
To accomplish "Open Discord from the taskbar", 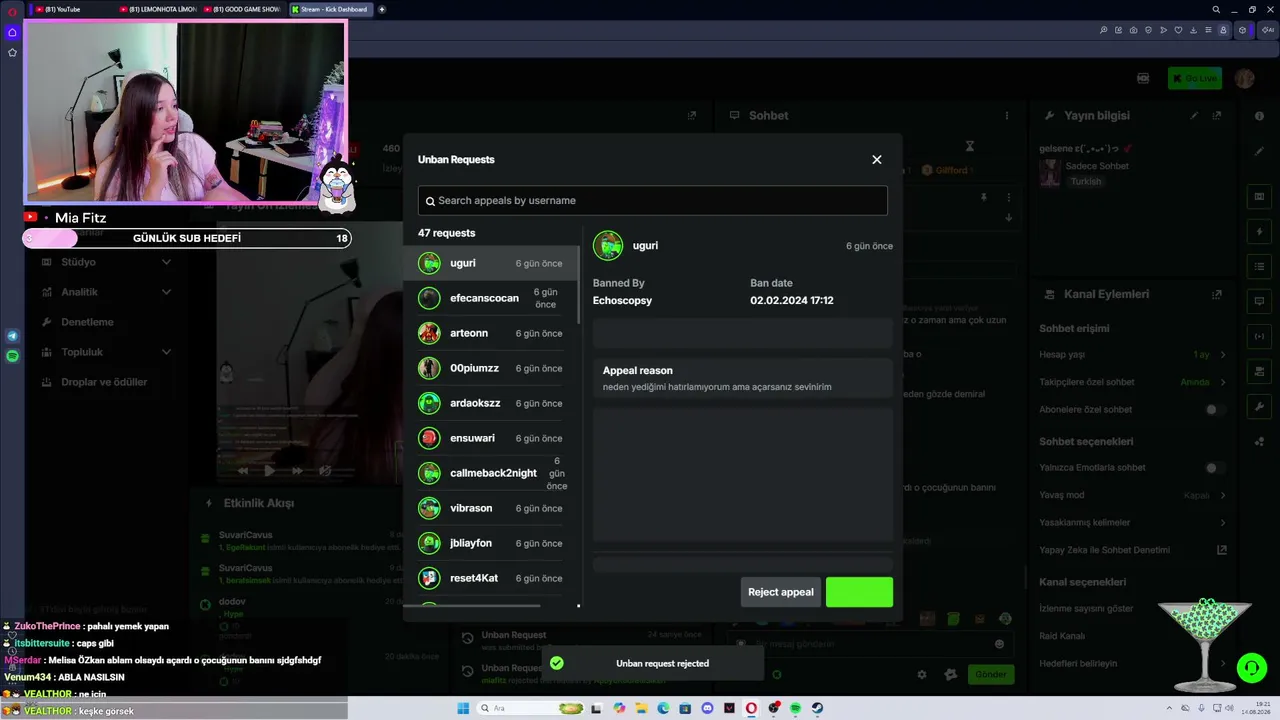I will pos(707,709).
